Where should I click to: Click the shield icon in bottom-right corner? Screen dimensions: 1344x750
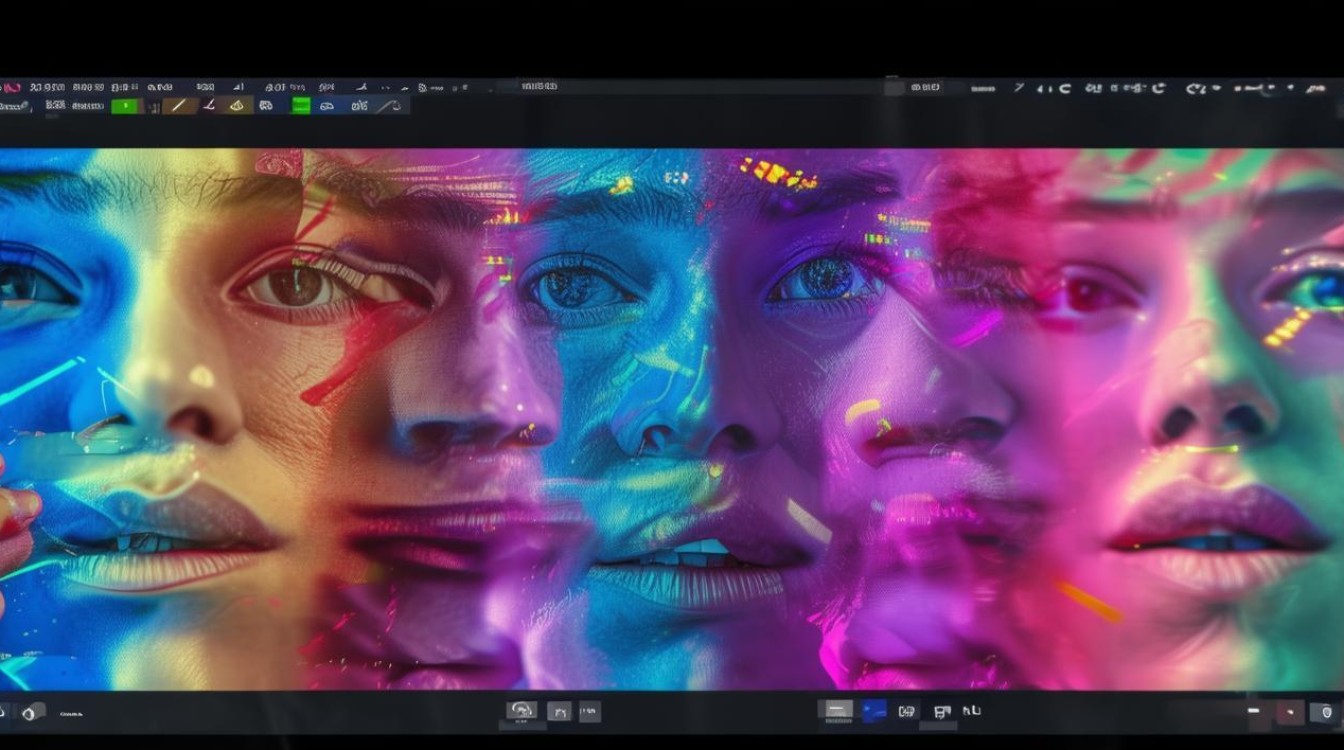(1326, 712)
